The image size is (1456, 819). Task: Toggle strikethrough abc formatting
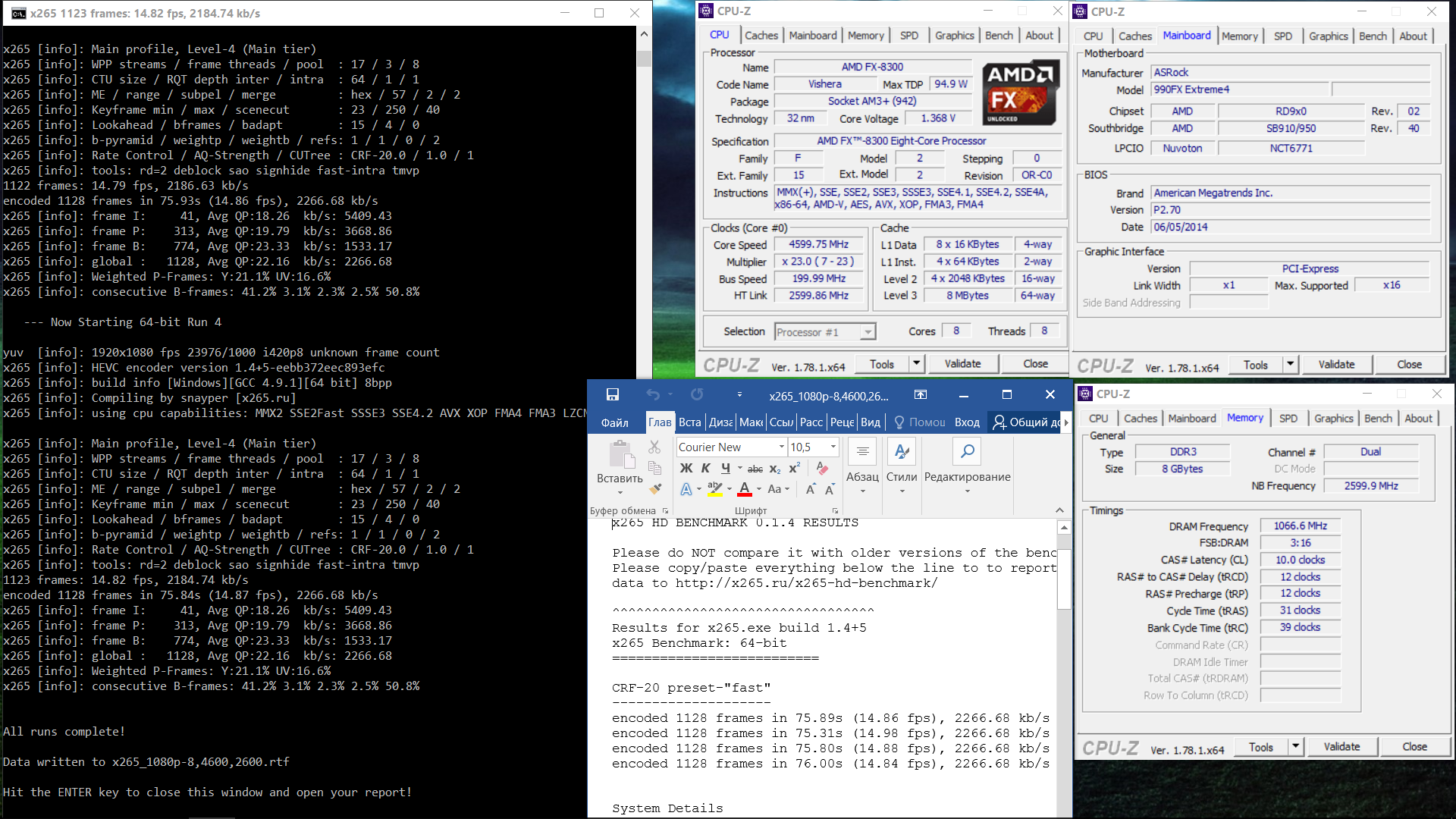(755, 469)
